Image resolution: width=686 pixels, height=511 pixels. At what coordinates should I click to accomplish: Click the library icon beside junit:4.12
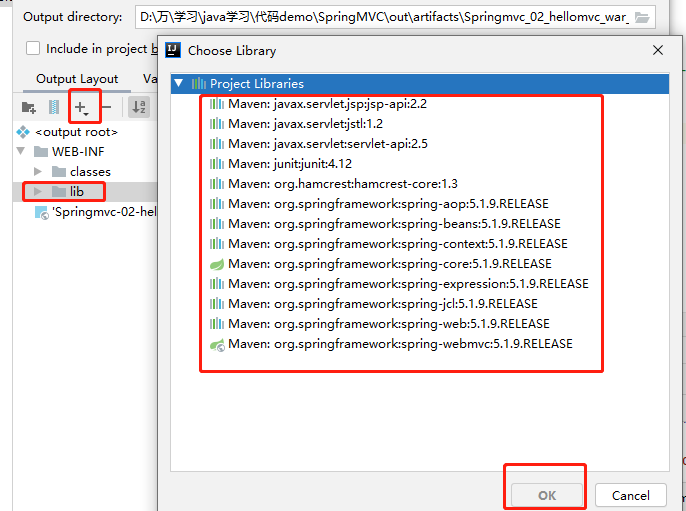pos(217,164)
